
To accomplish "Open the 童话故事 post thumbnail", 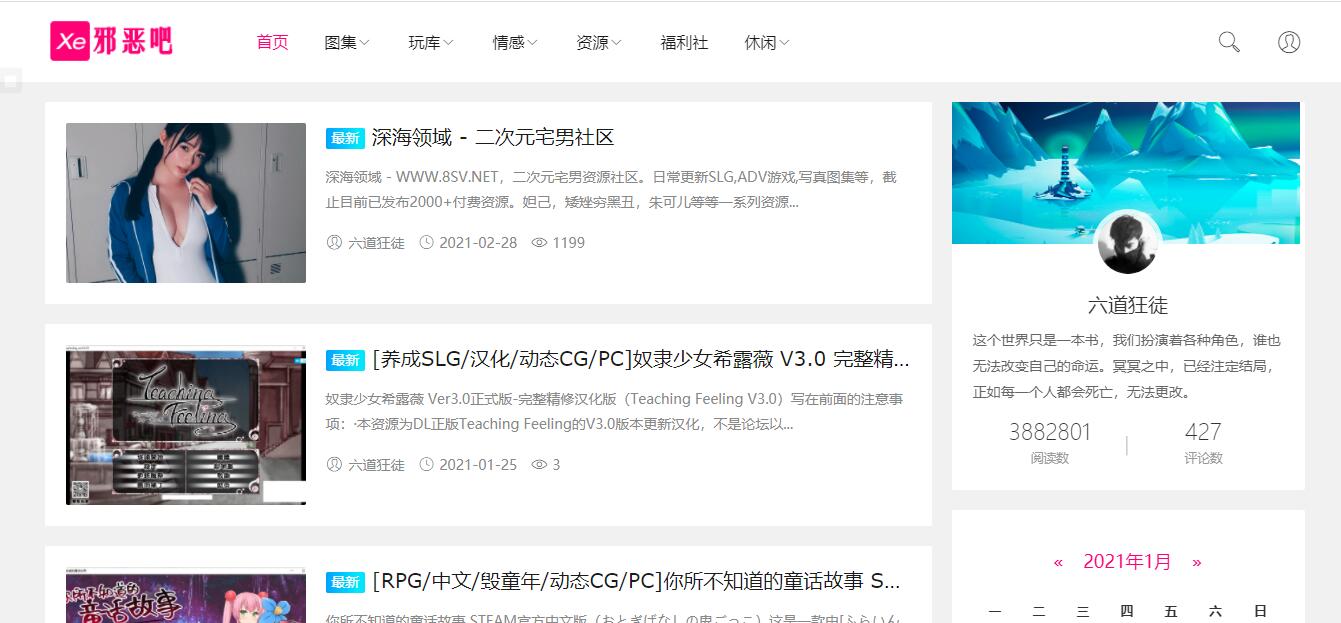I will pos(186,595).
